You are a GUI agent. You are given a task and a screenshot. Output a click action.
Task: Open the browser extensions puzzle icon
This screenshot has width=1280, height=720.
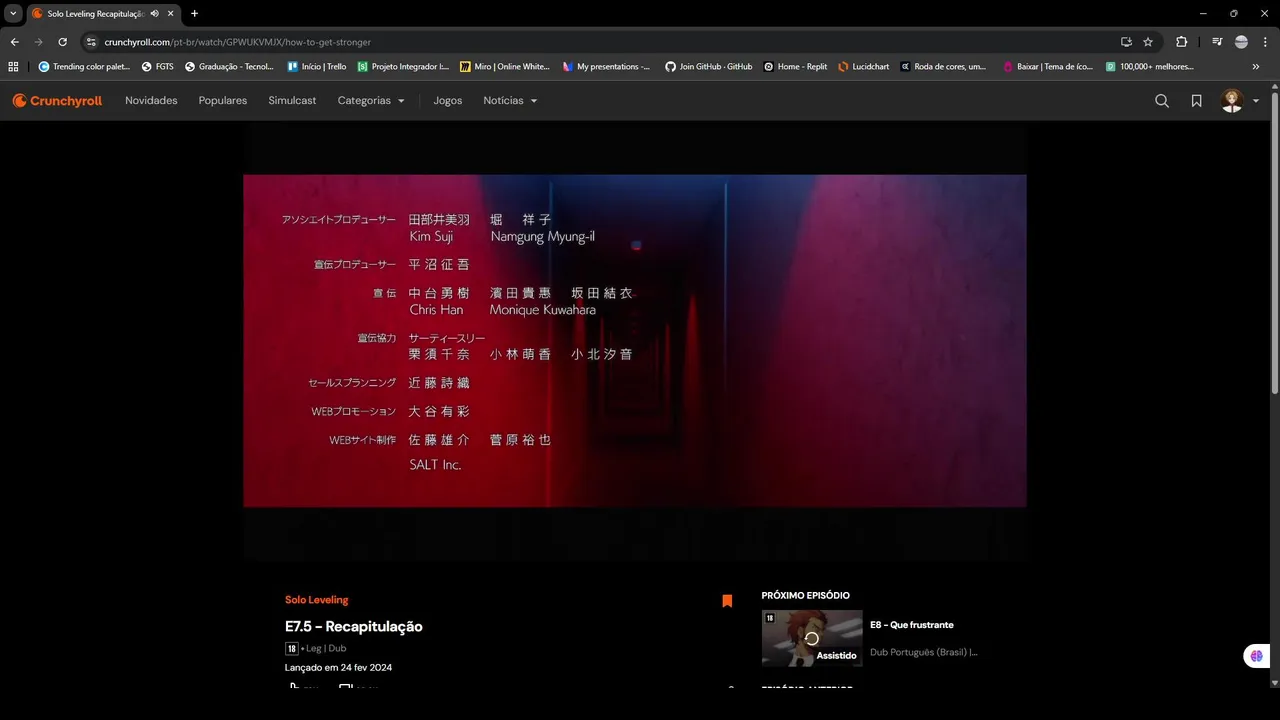coord(1182,42)
